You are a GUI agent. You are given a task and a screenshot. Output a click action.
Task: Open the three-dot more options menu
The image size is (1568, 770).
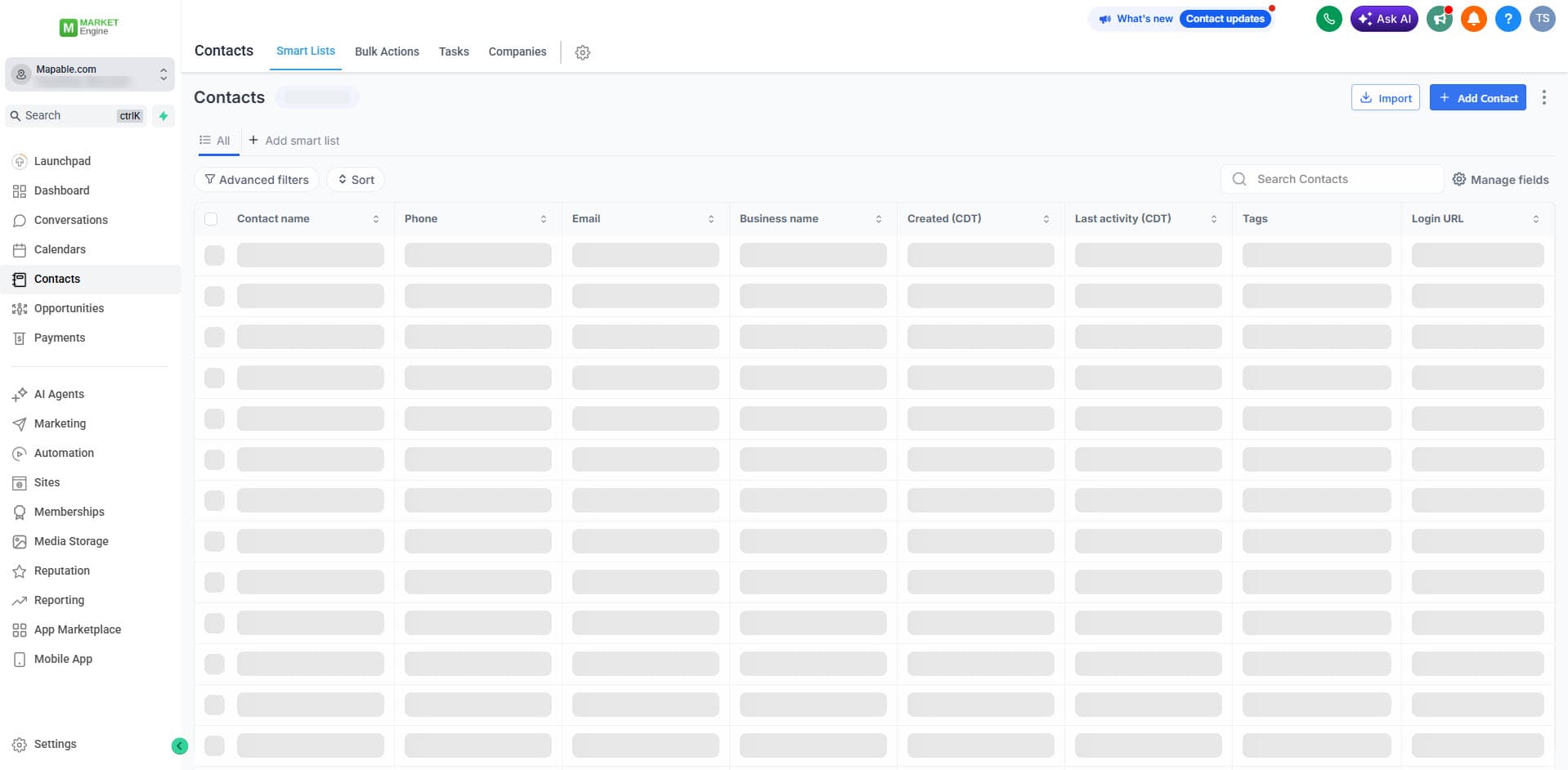[x=1543, y=97]
